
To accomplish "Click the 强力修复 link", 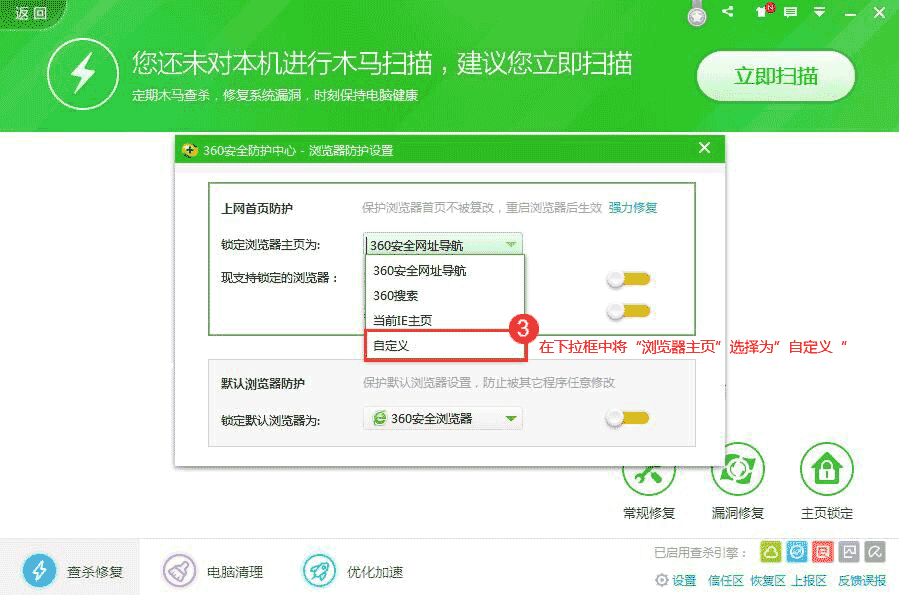I will coord(632,208).
